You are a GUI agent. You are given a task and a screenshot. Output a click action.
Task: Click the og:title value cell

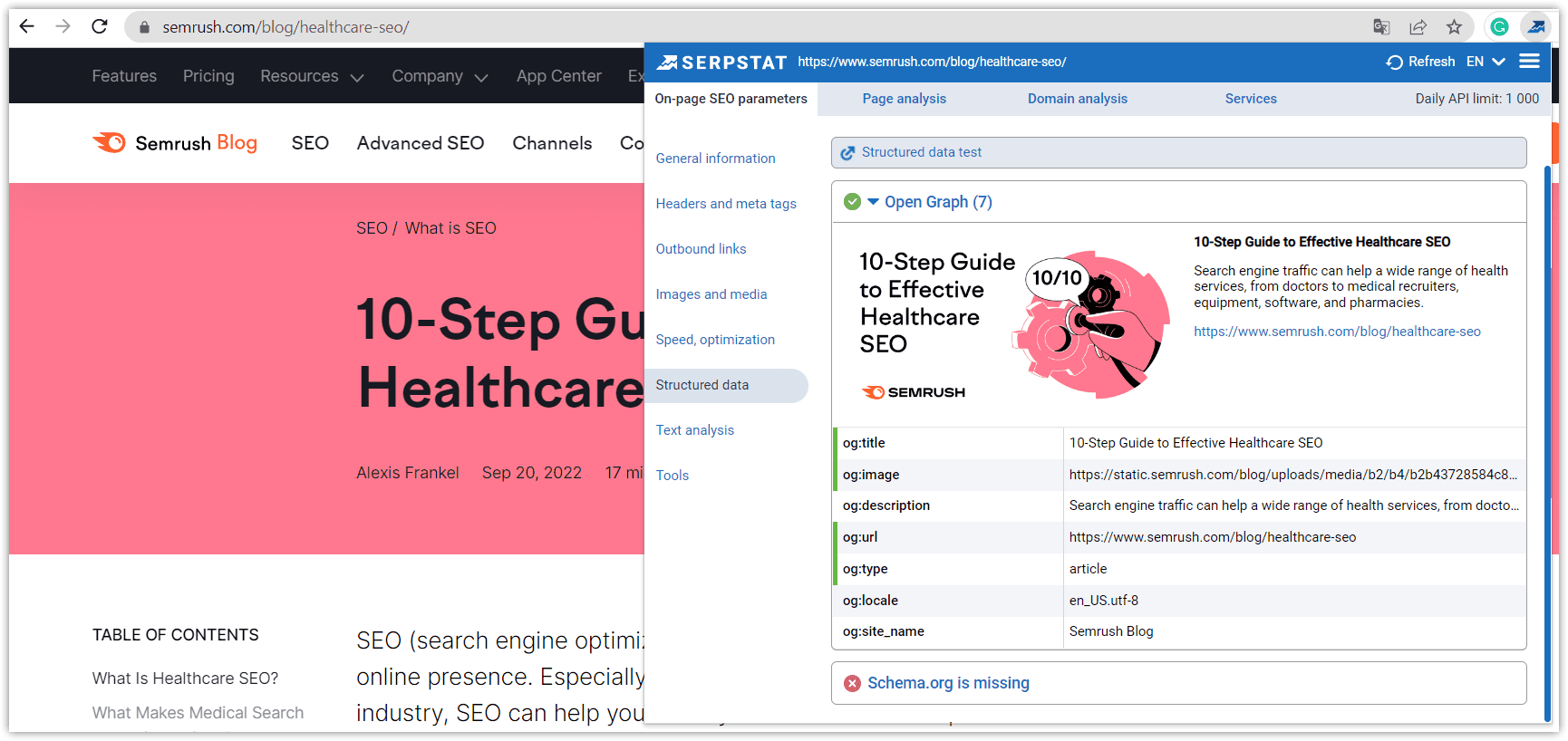(x=1195, y=443)
